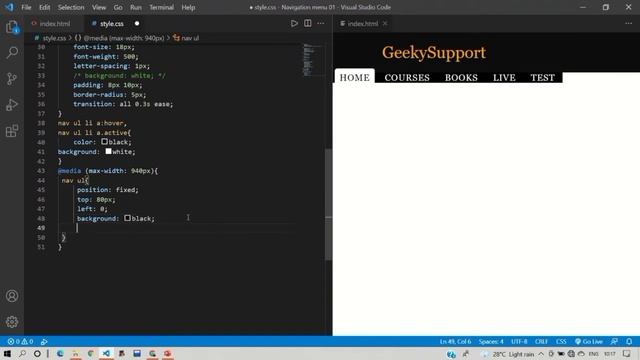Image resolution: width=640 pixels, height=360 pixels.
Task: Open the Help menu
Action: point(188,7)
